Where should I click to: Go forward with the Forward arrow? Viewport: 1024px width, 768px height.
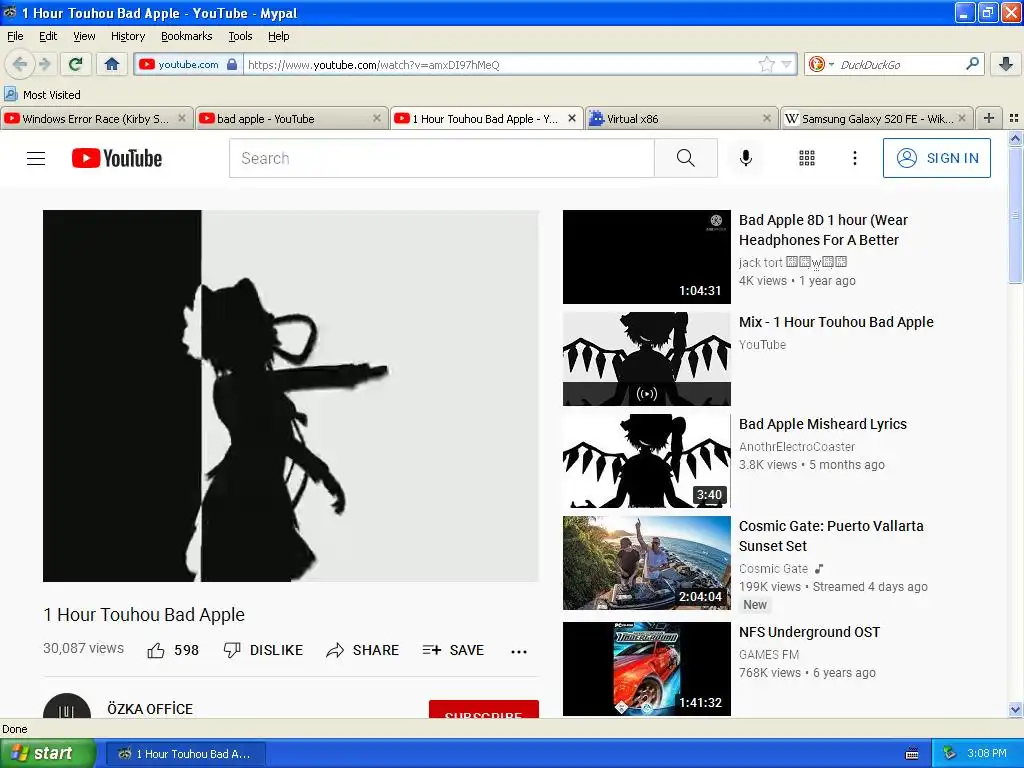(45, 64)
